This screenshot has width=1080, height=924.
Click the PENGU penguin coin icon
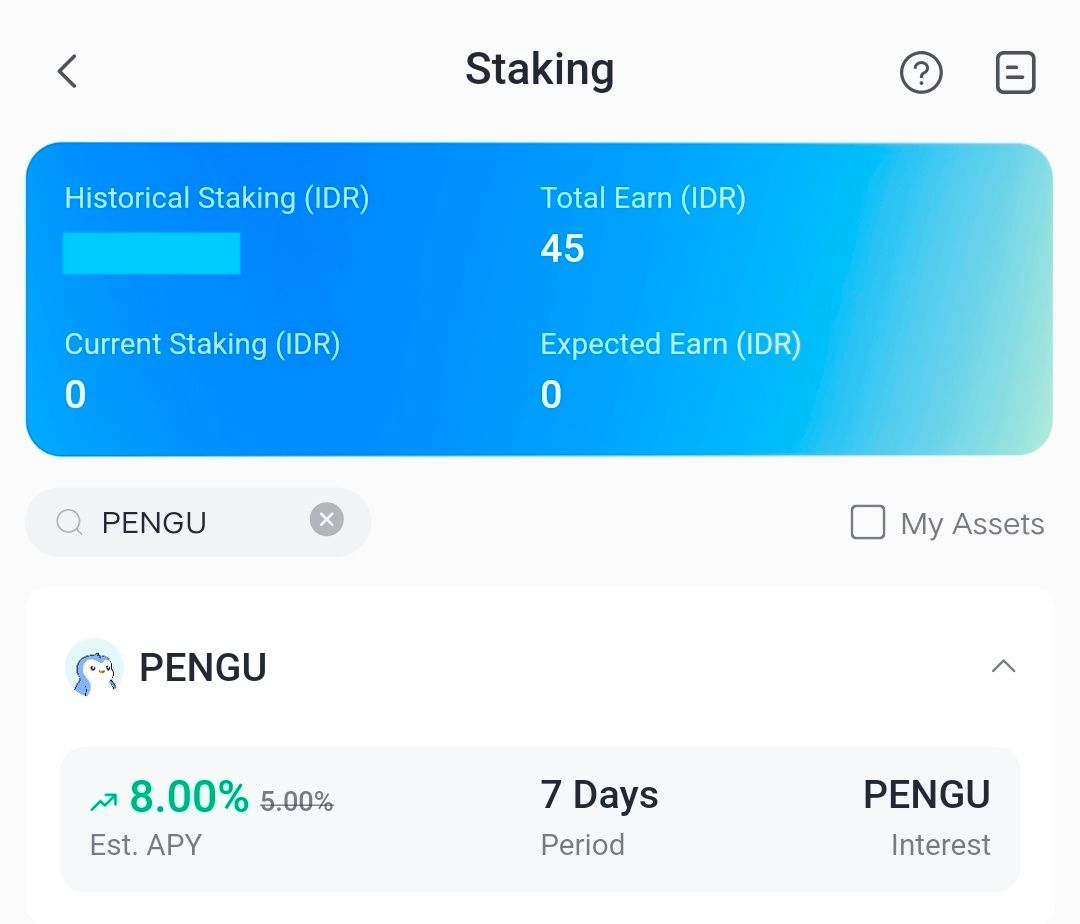93,667
